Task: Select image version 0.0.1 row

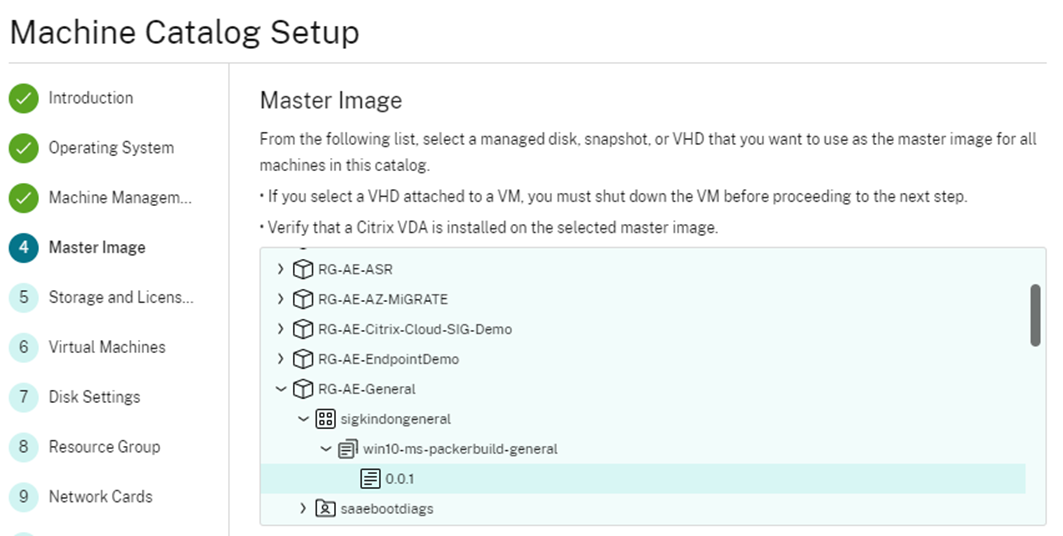Action: coord(643,478)
